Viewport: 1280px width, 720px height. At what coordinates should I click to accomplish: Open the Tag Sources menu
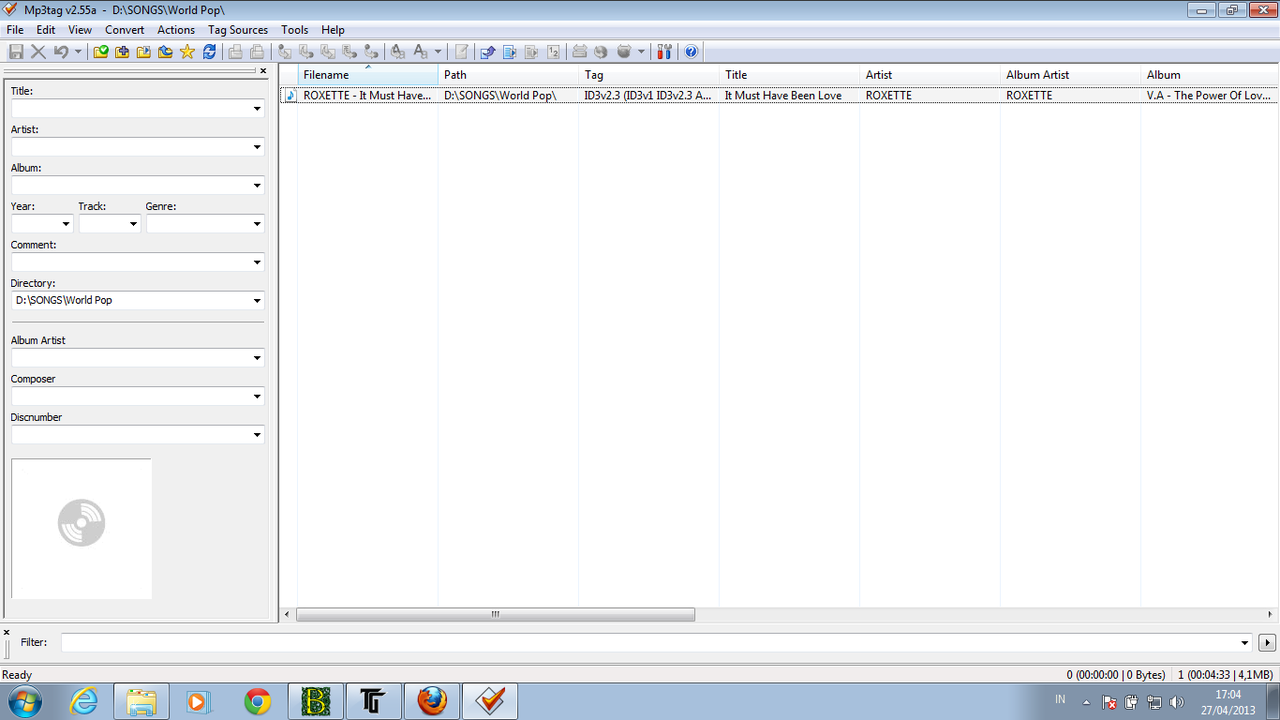(237, 30)
